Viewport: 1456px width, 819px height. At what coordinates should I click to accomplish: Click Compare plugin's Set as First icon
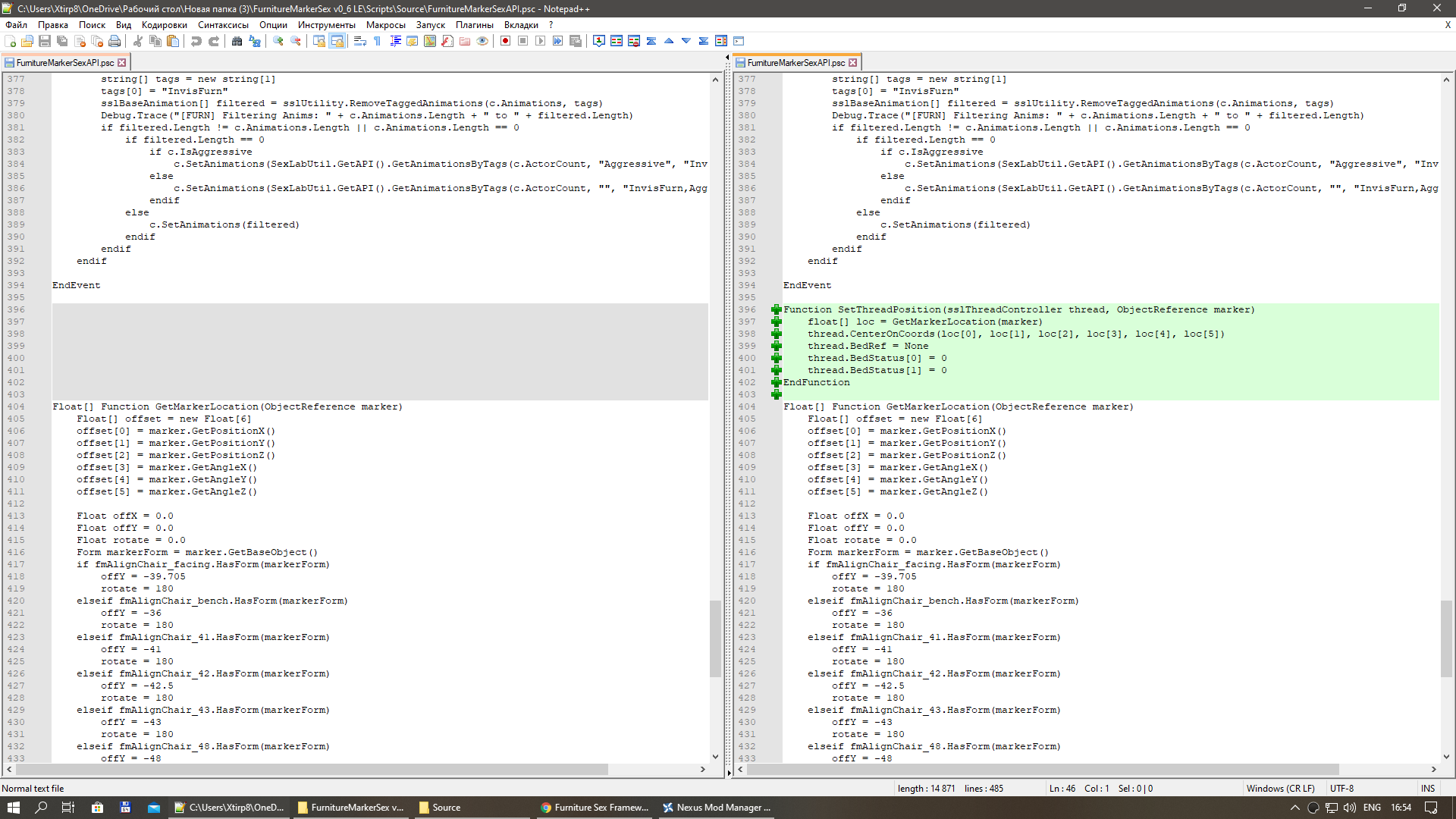tap(599, 41)
